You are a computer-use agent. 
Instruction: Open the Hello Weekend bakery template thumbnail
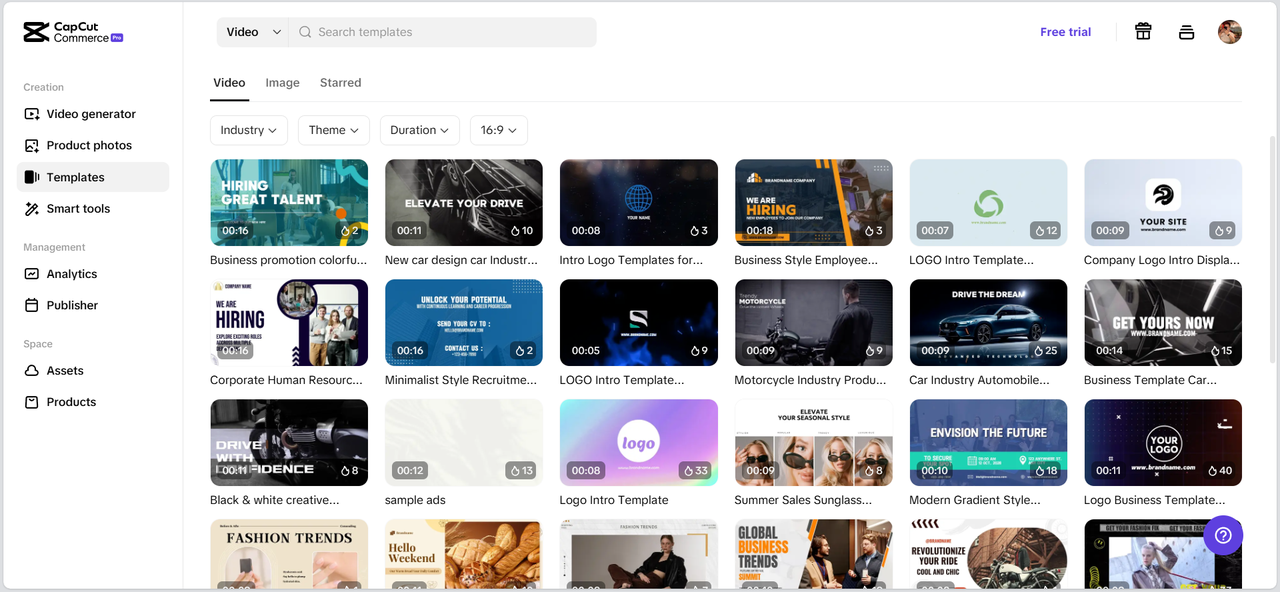464,554
